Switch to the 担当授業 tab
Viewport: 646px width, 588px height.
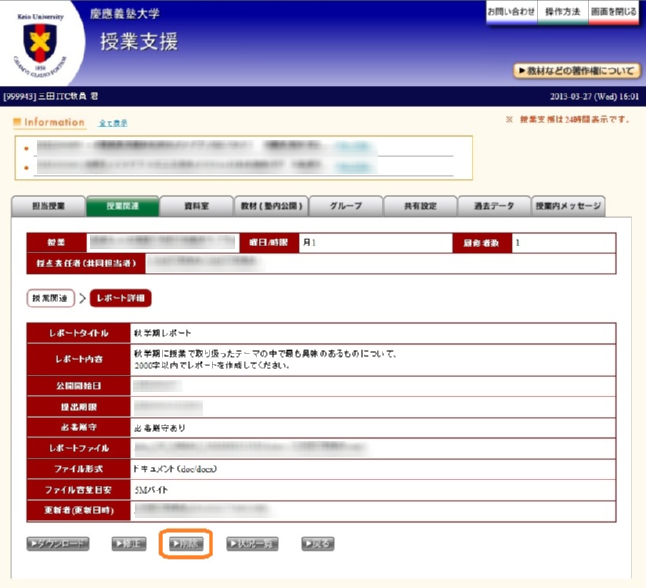pos(48,206)
